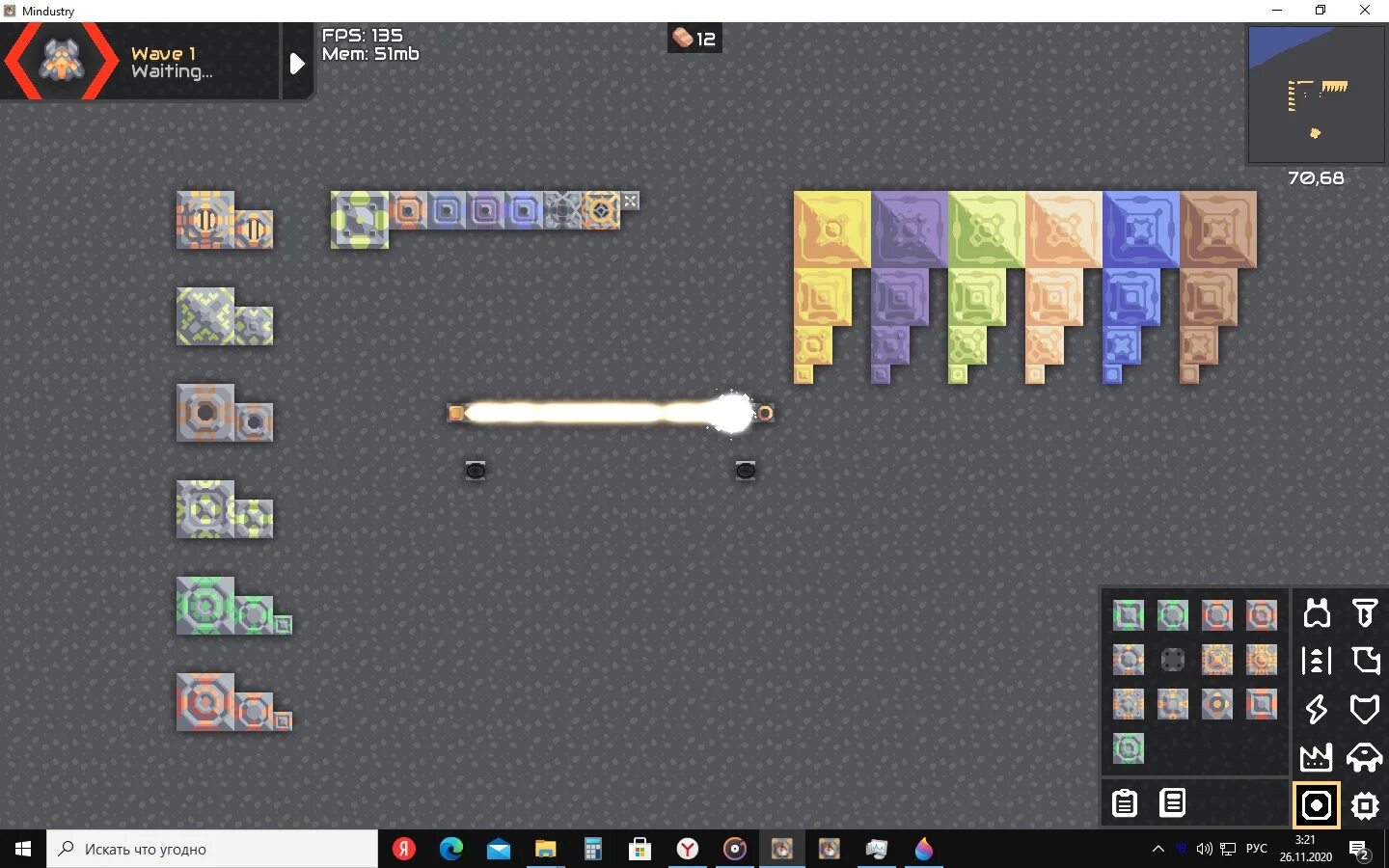Open the Calculator taskbar icon
Image resolution: width=1389 pixels, height=868 pixels.
tap(593, 849)
